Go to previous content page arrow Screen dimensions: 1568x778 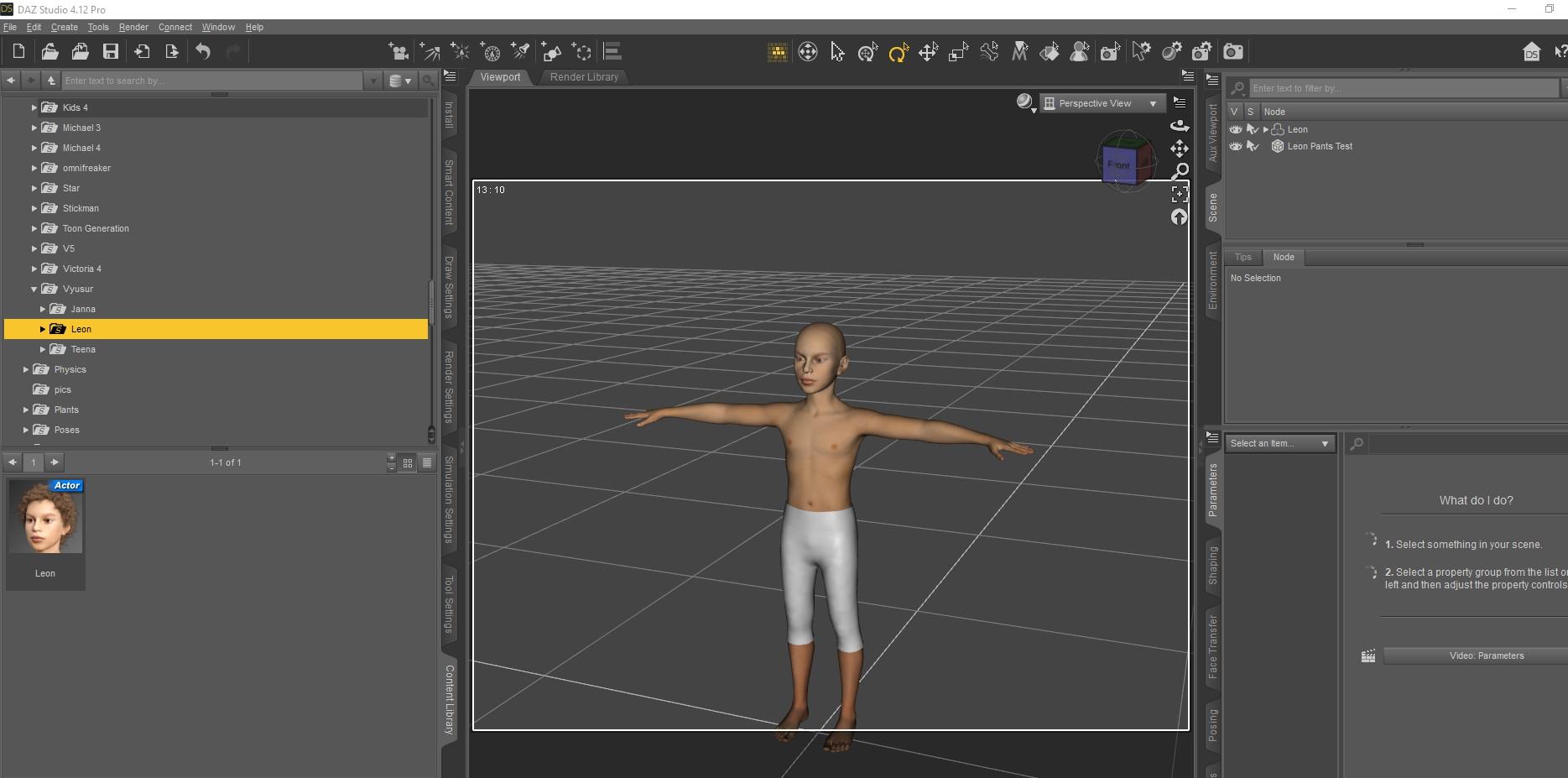pos(13,462)
